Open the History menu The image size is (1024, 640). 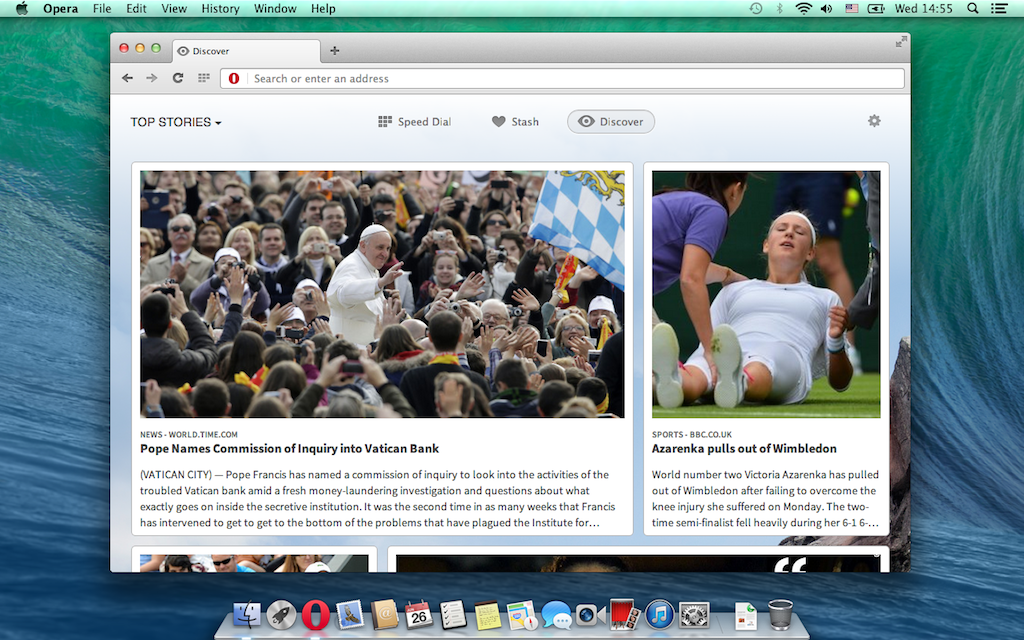click(220, 9)
